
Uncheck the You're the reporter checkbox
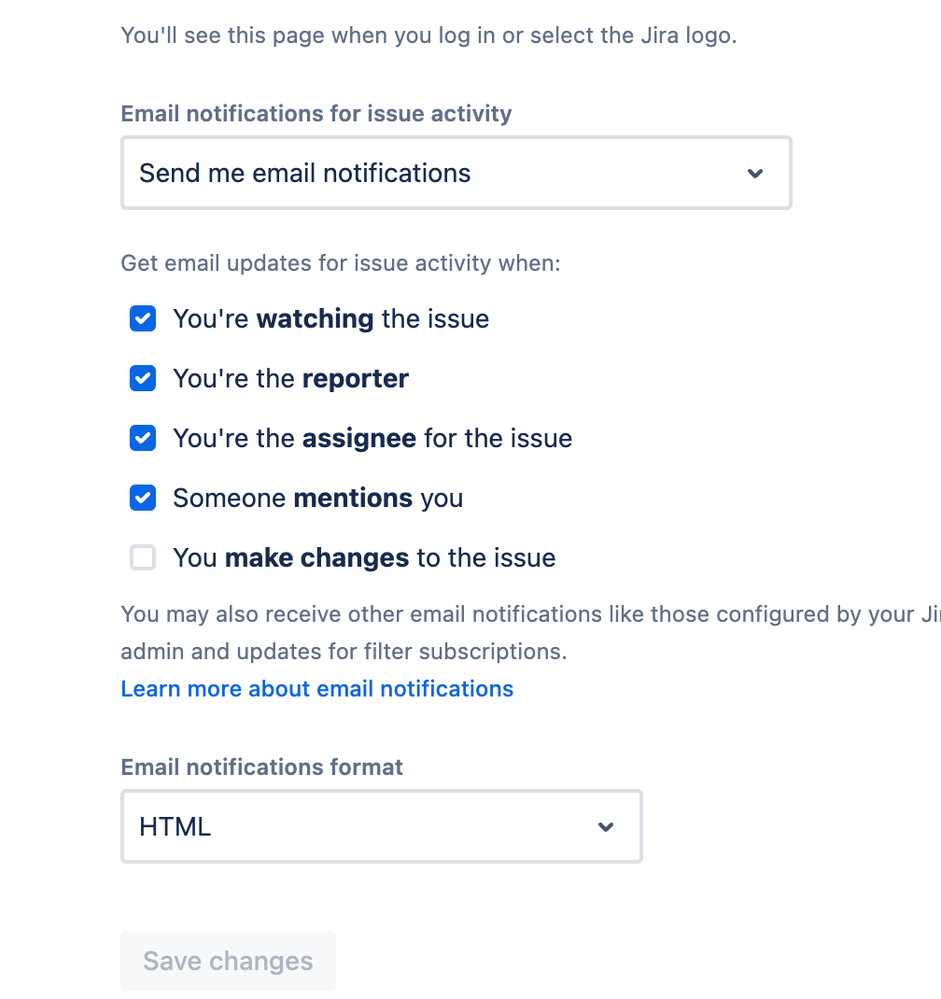[x=143, y=379]
